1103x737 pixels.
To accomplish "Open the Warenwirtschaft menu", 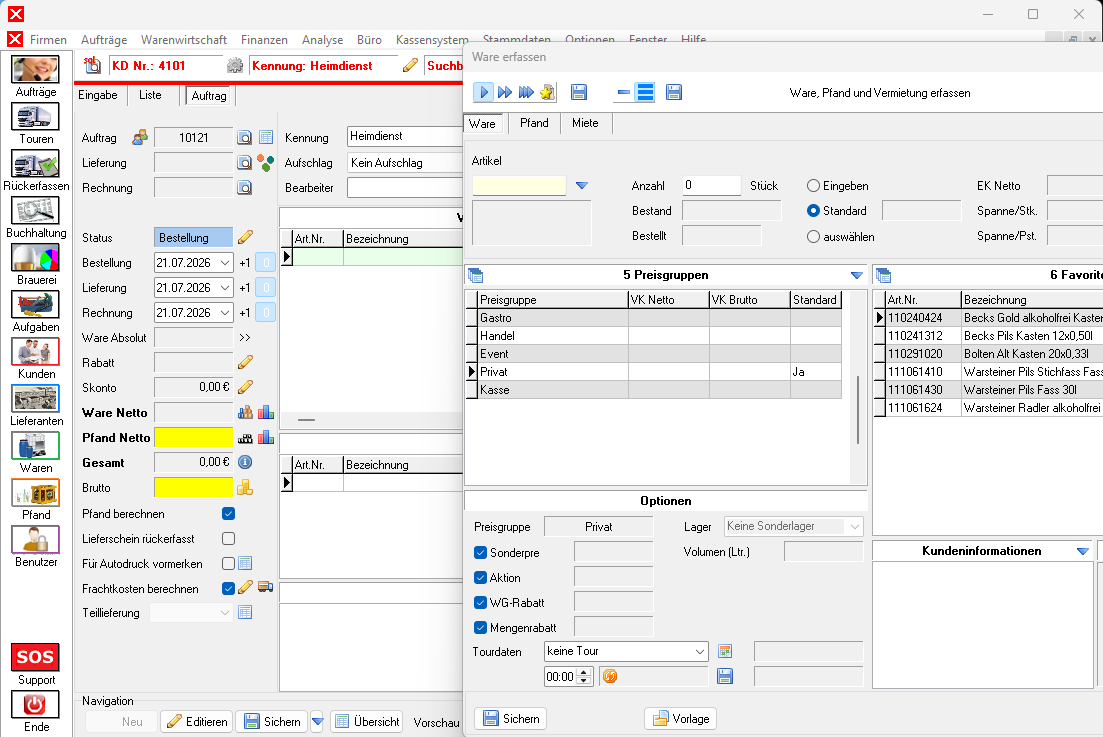I will (184, 40).
